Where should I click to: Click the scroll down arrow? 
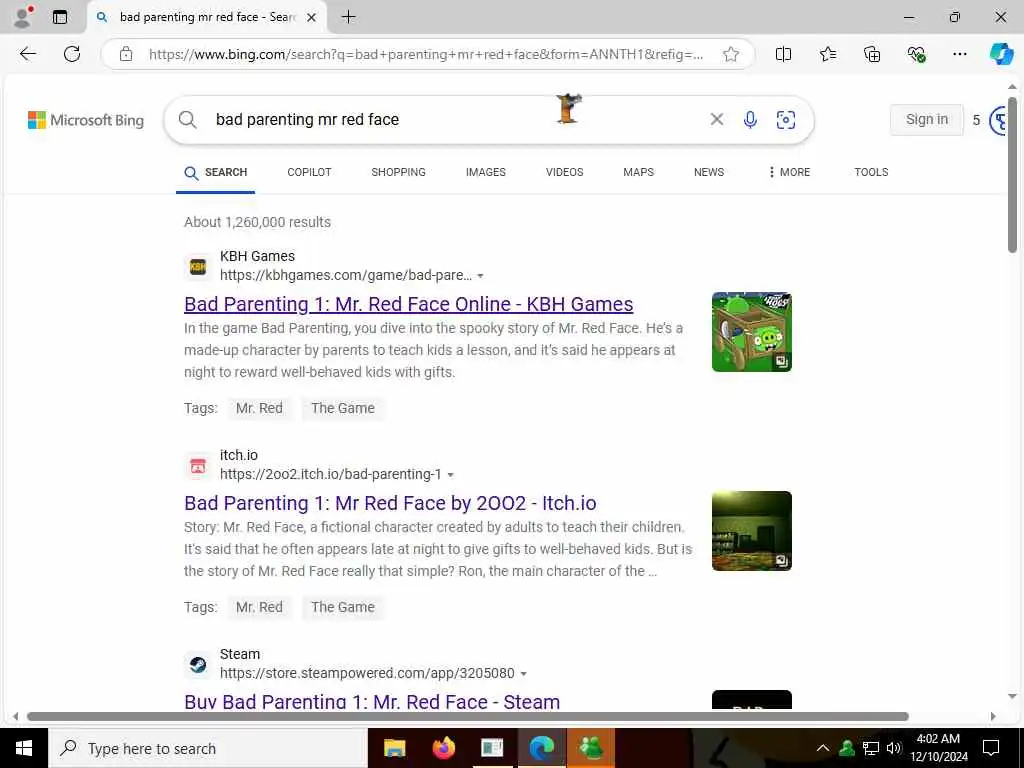point(1012,696)
